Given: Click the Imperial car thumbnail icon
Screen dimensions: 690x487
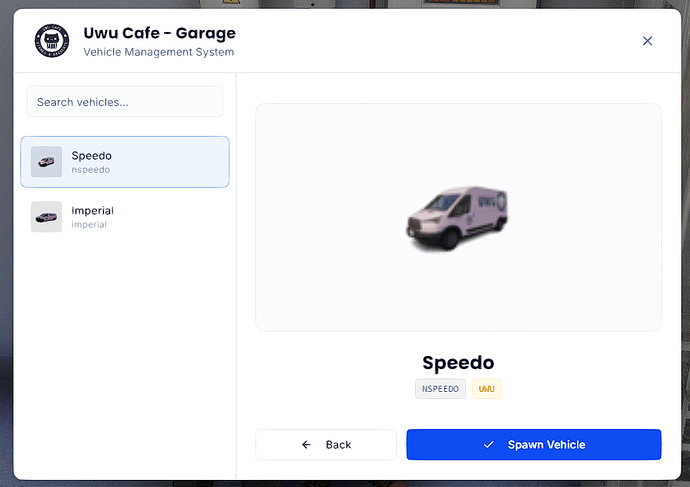Looking at the screenshot, I should coord(46,217).
